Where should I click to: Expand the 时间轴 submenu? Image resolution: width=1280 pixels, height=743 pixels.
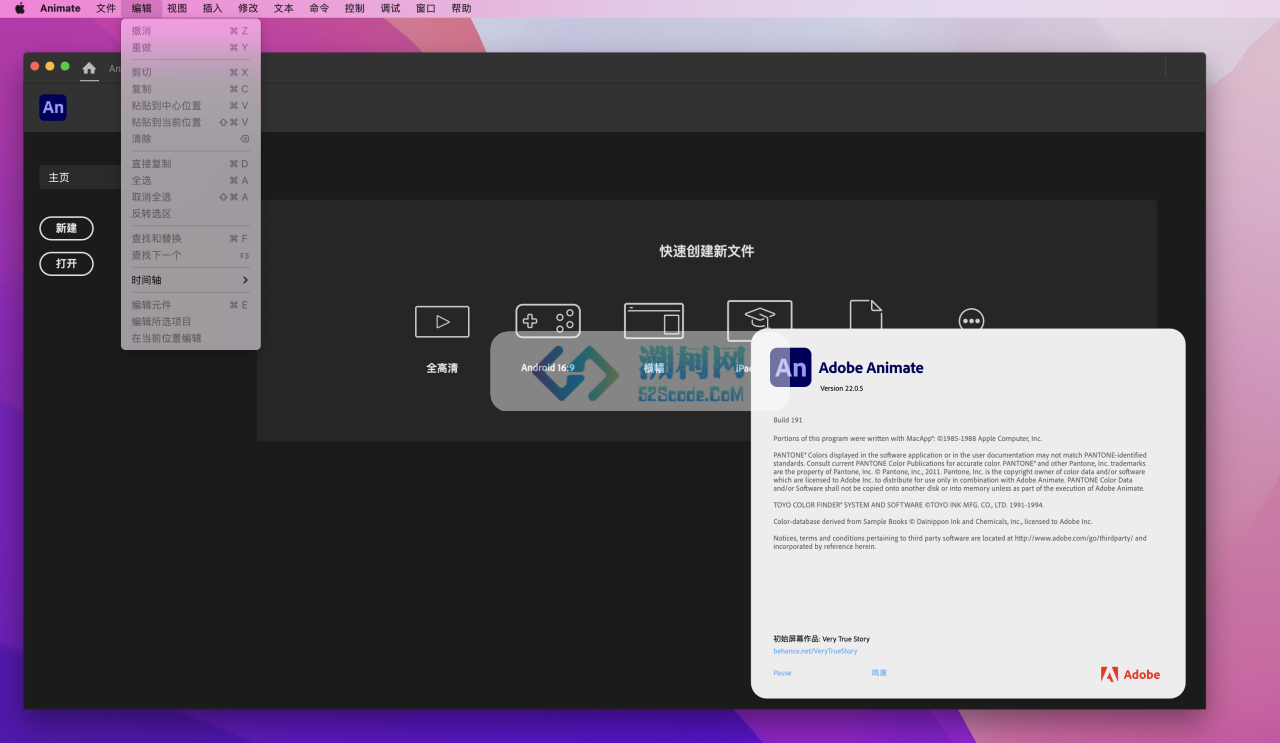pyautogui.click(x=190, y=280)
